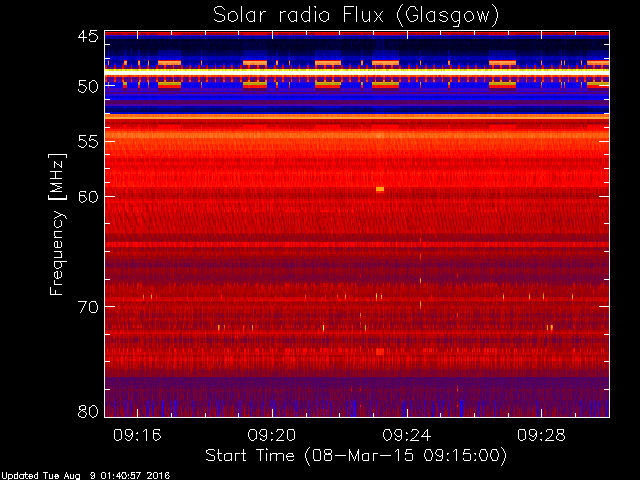Viewport: 640px width, 480px height.
Task: Click the frequency tick label "60"
Action: [x=88, y=197]
